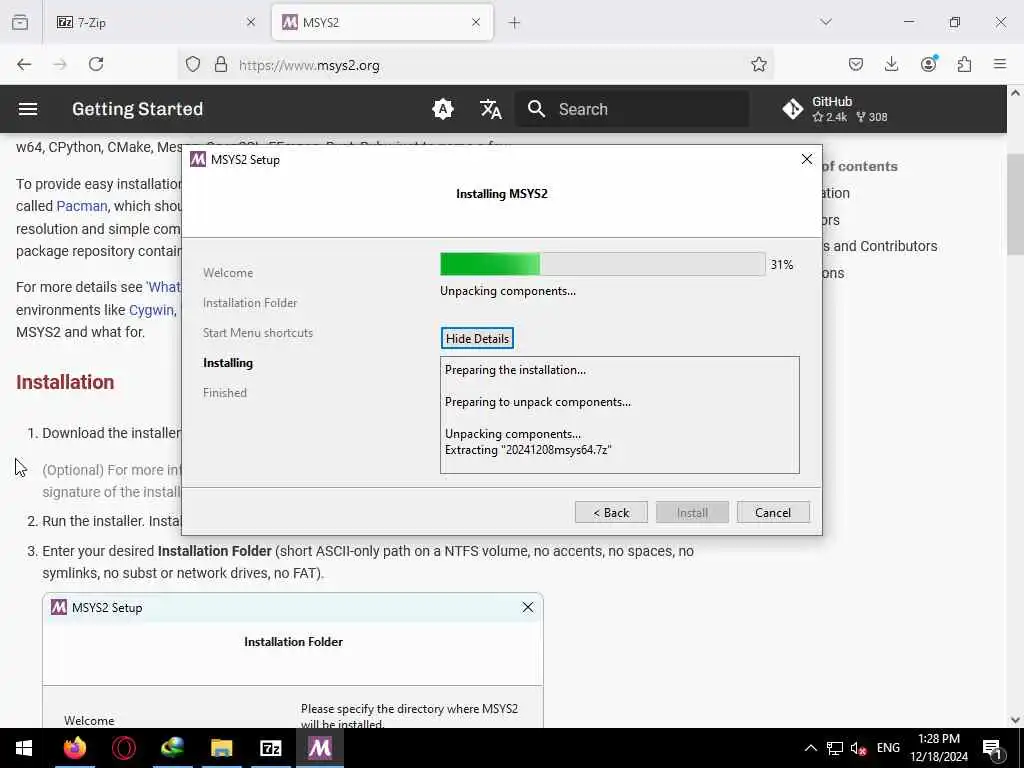The height and width of the screenshot is (768, 1024).
Task: Click the installation progress bar
Action: click(603, 264)
